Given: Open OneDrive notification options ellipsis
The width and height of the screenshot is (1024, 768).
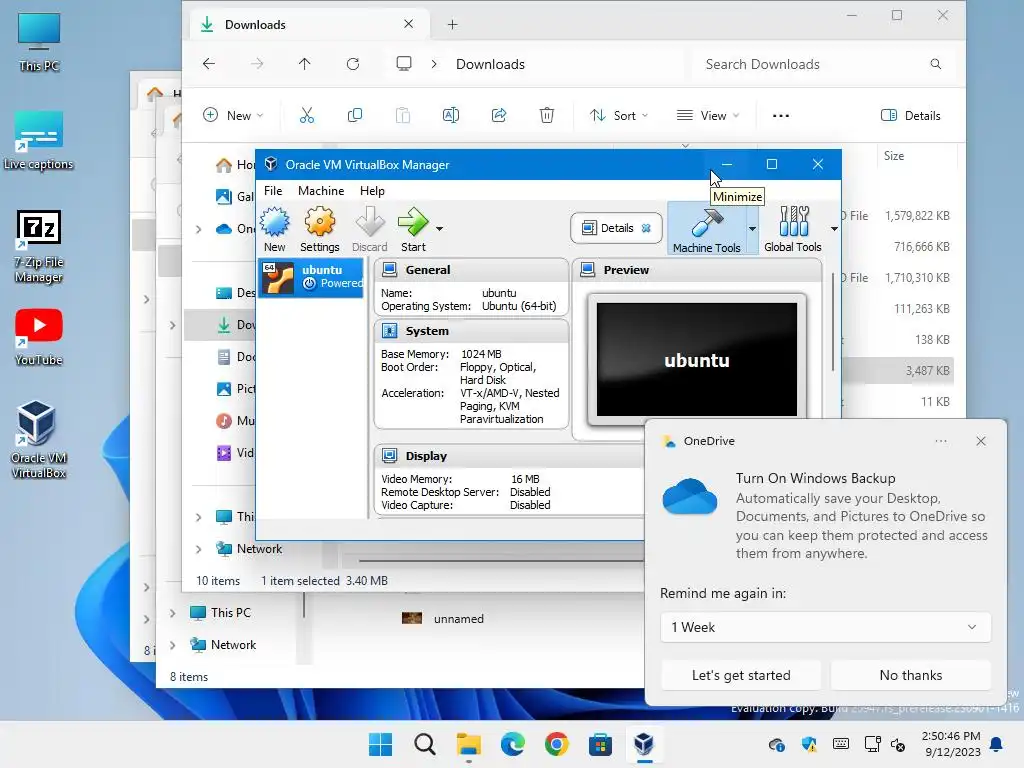Looking at the screenshot, I should tap(940, 441).
